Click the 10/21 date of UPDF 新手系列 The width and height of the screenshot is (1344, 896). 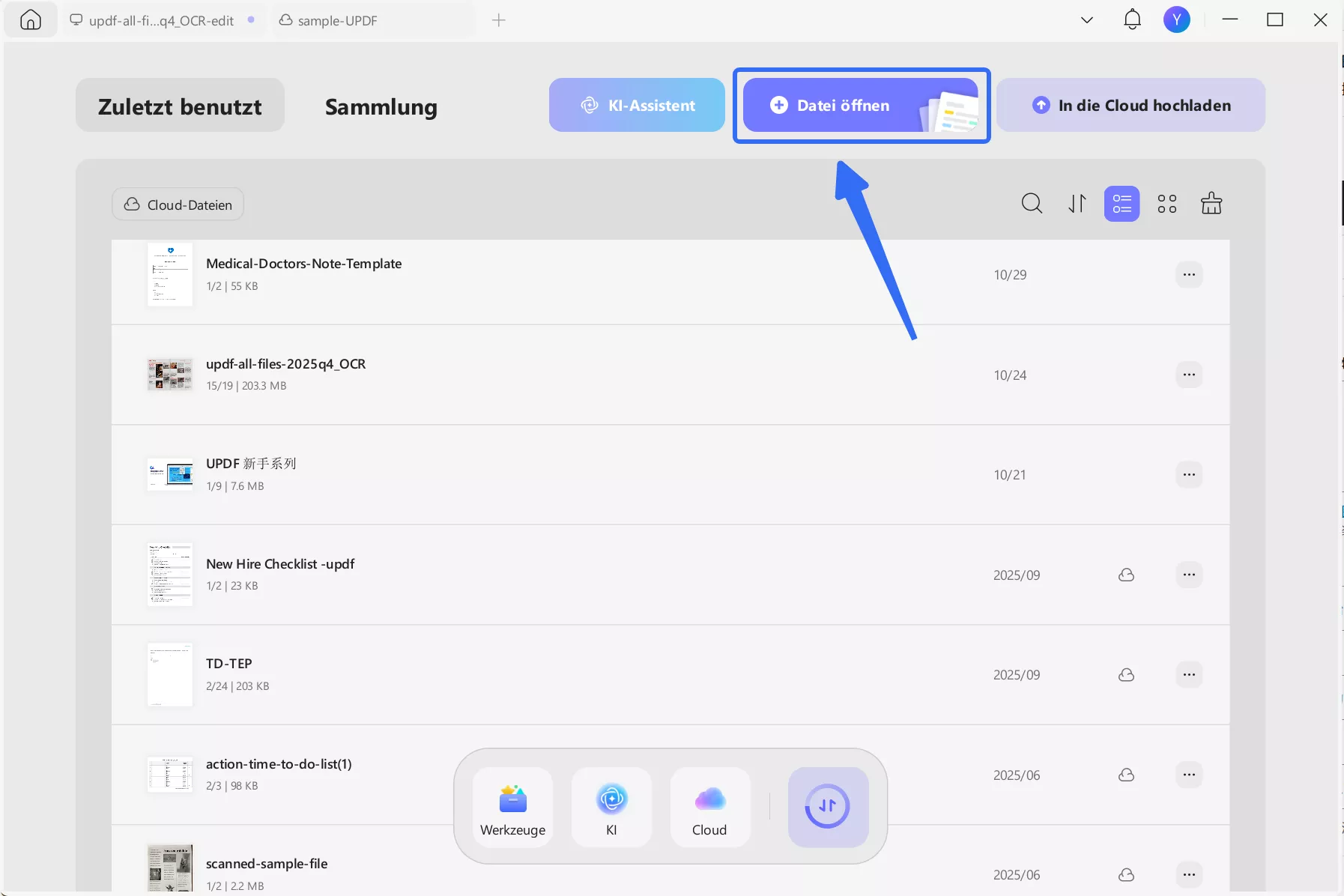click(1010, 475)
